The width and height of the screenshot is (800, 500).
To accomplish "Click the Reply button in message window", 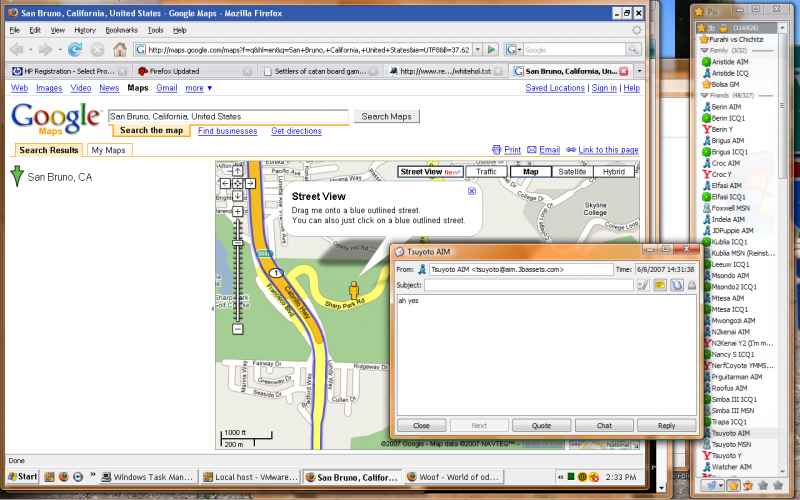I will point(665,425).
